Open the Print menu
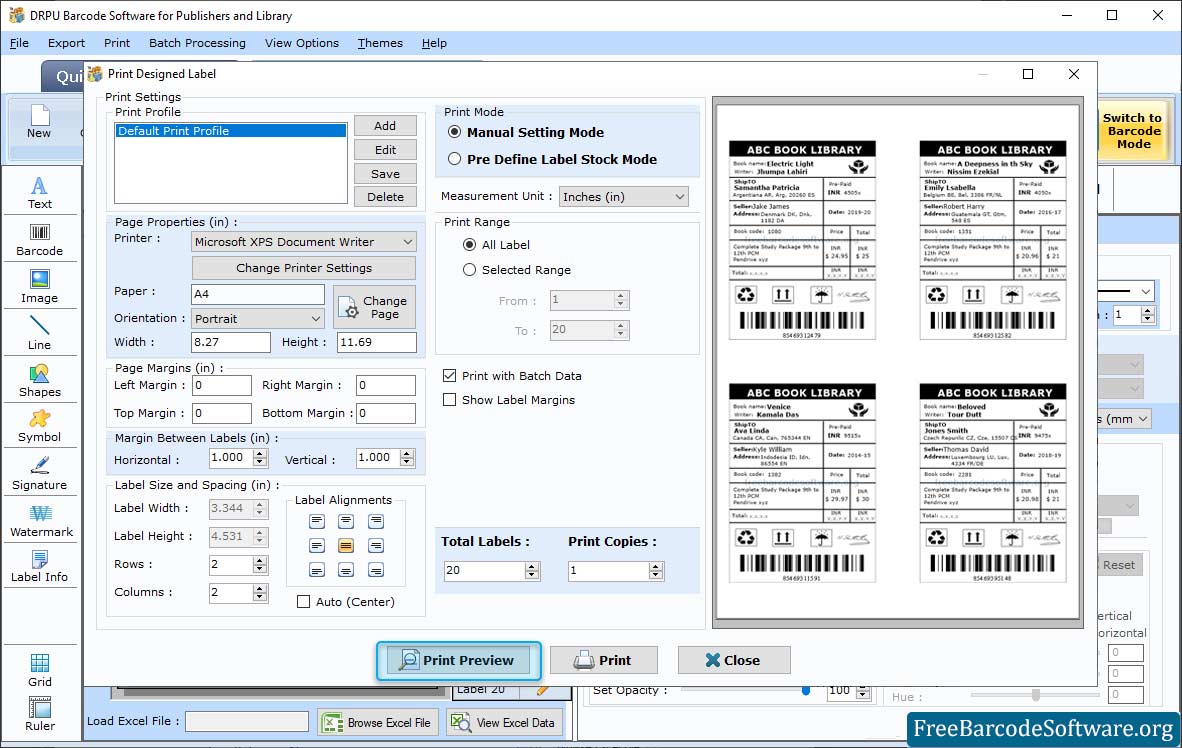The width and height of the screenshot is (1182, 748). (x=117, y=43)
